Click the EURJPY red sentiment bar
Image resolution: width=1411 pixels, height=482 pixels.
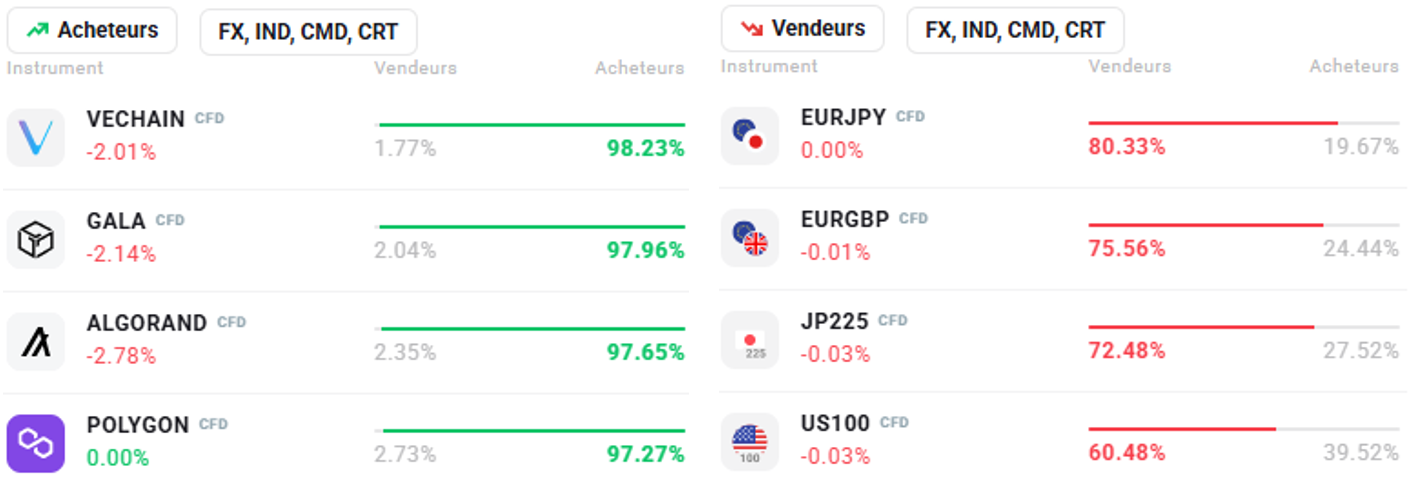(1212, 123)
